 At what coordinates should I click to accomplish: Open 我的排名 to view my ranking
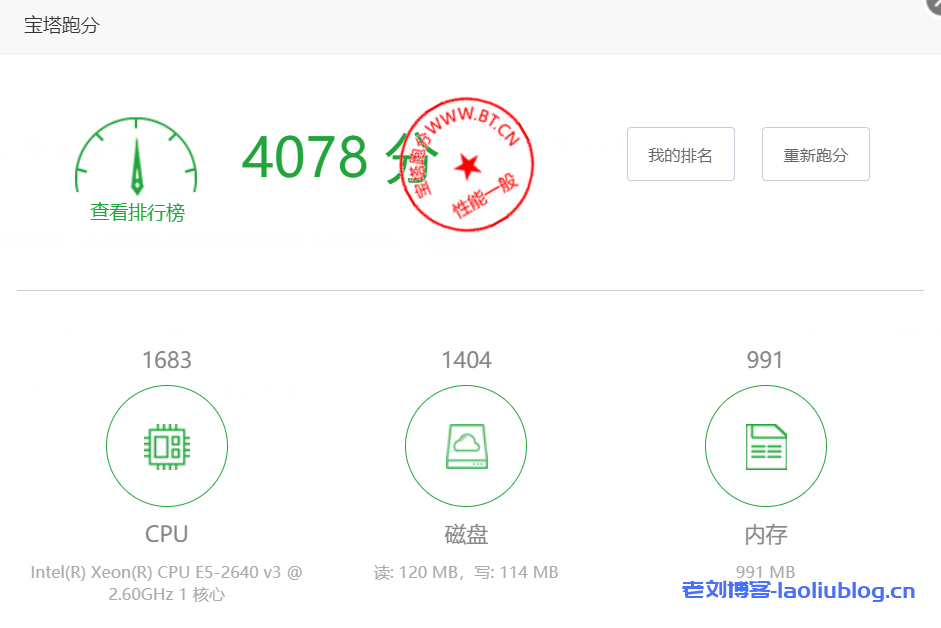coord(680,154)
